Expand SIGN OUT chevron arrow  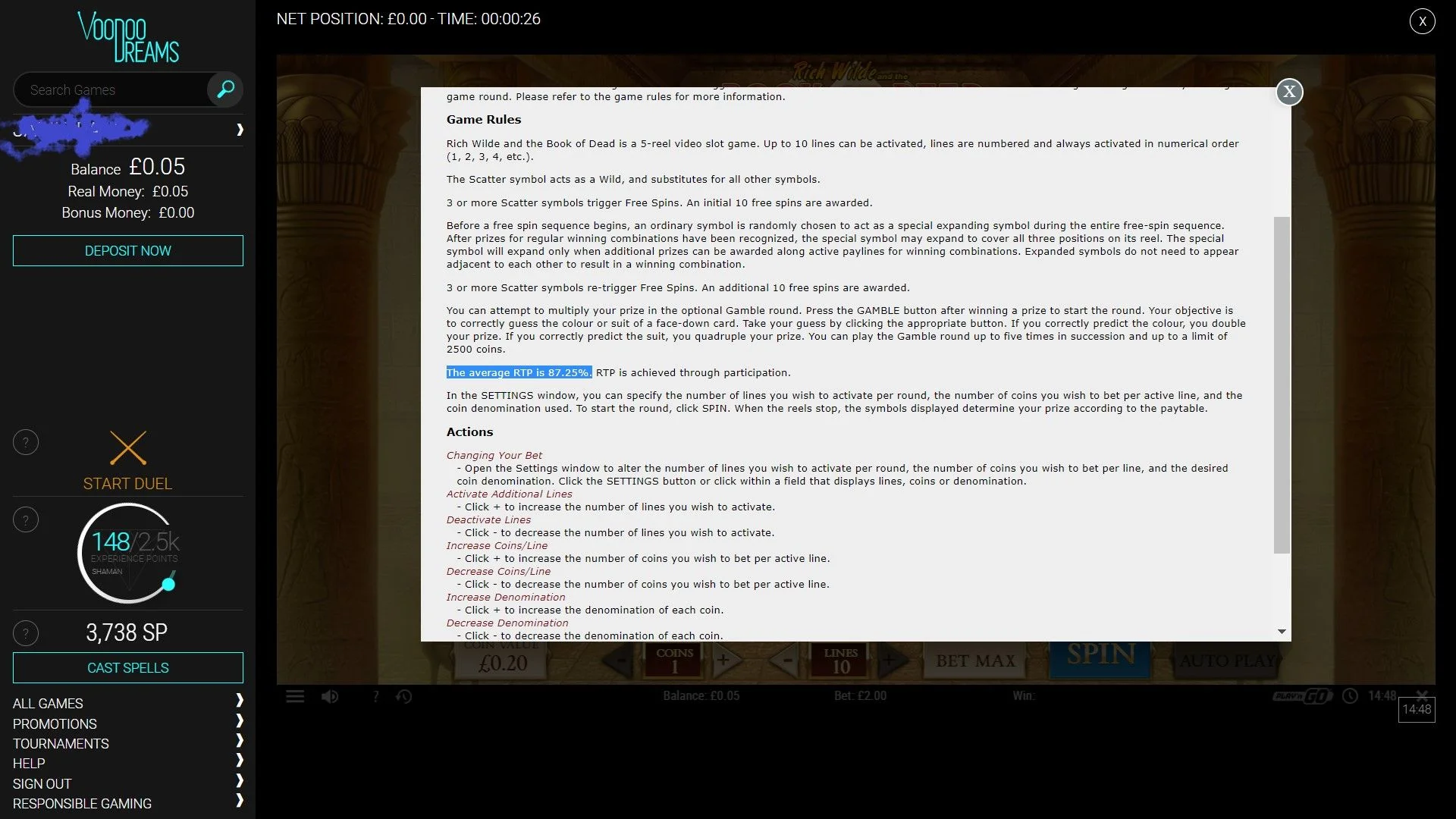[x=240, y=780]
